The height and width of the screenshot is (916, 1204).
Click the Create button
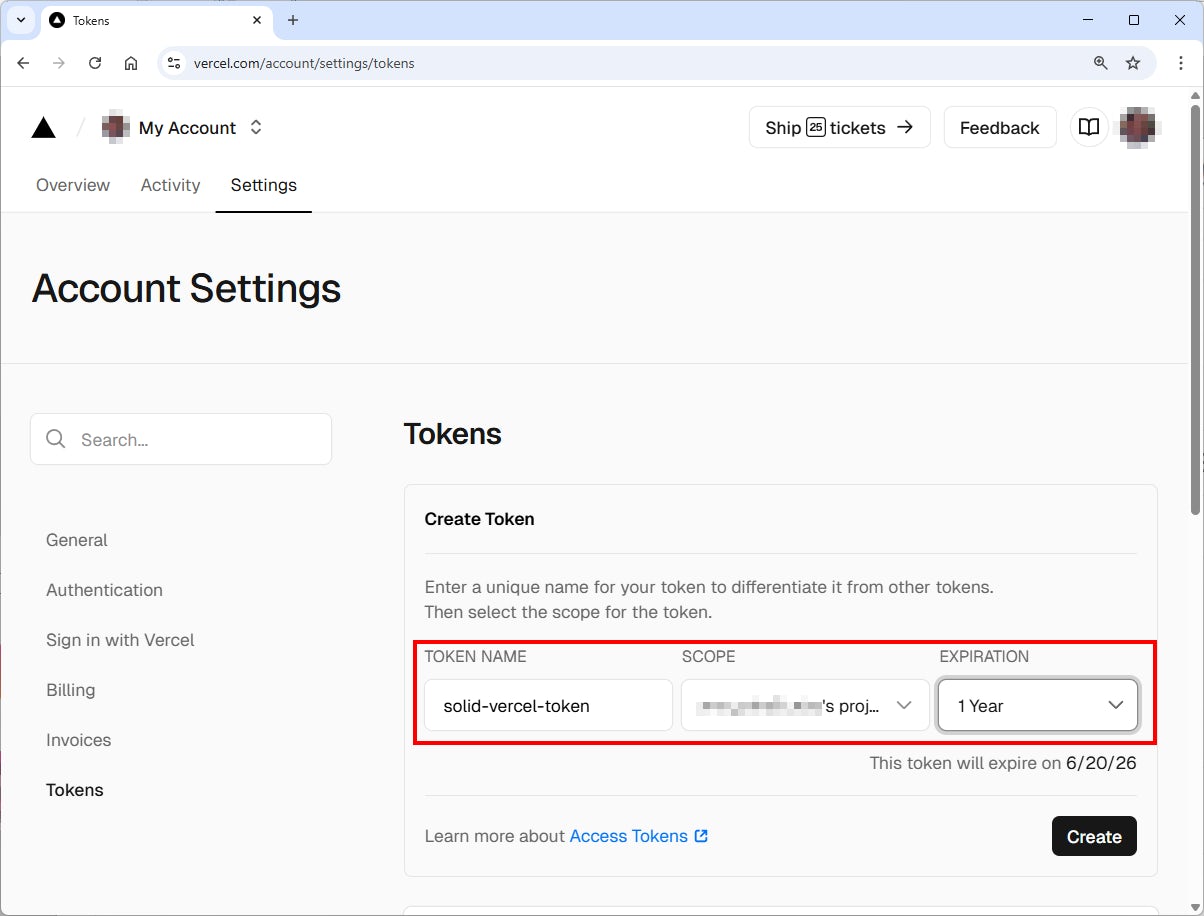1094,836
